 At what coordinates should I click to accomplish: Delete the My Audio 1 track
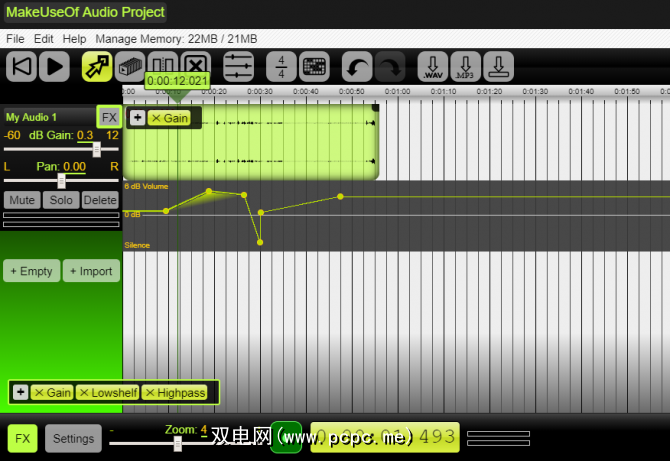coord(100,200)
